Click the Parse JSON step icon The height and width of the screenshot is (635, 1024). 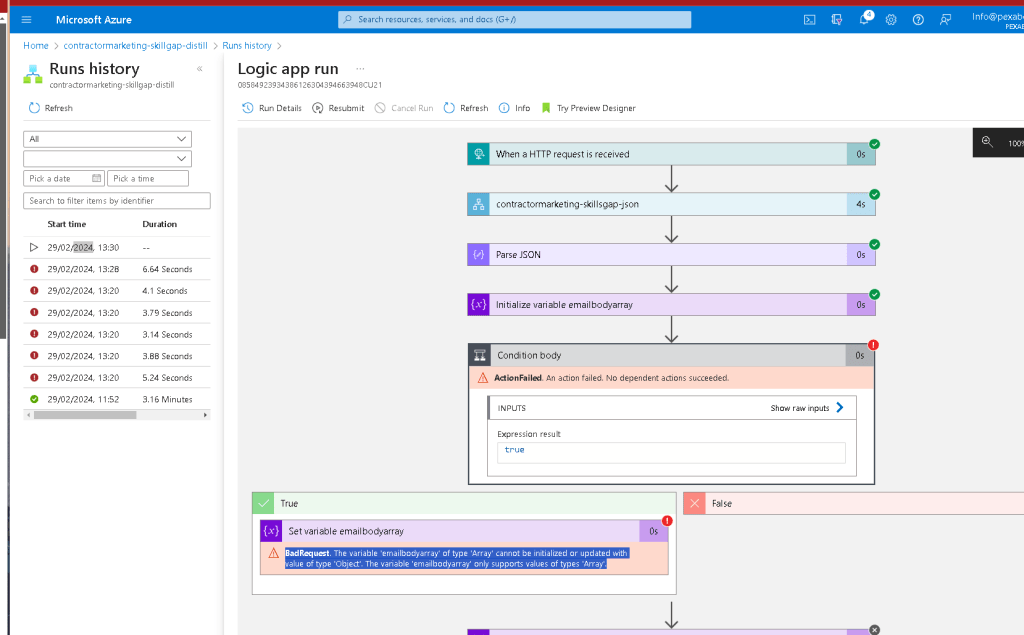pos(479,255)
